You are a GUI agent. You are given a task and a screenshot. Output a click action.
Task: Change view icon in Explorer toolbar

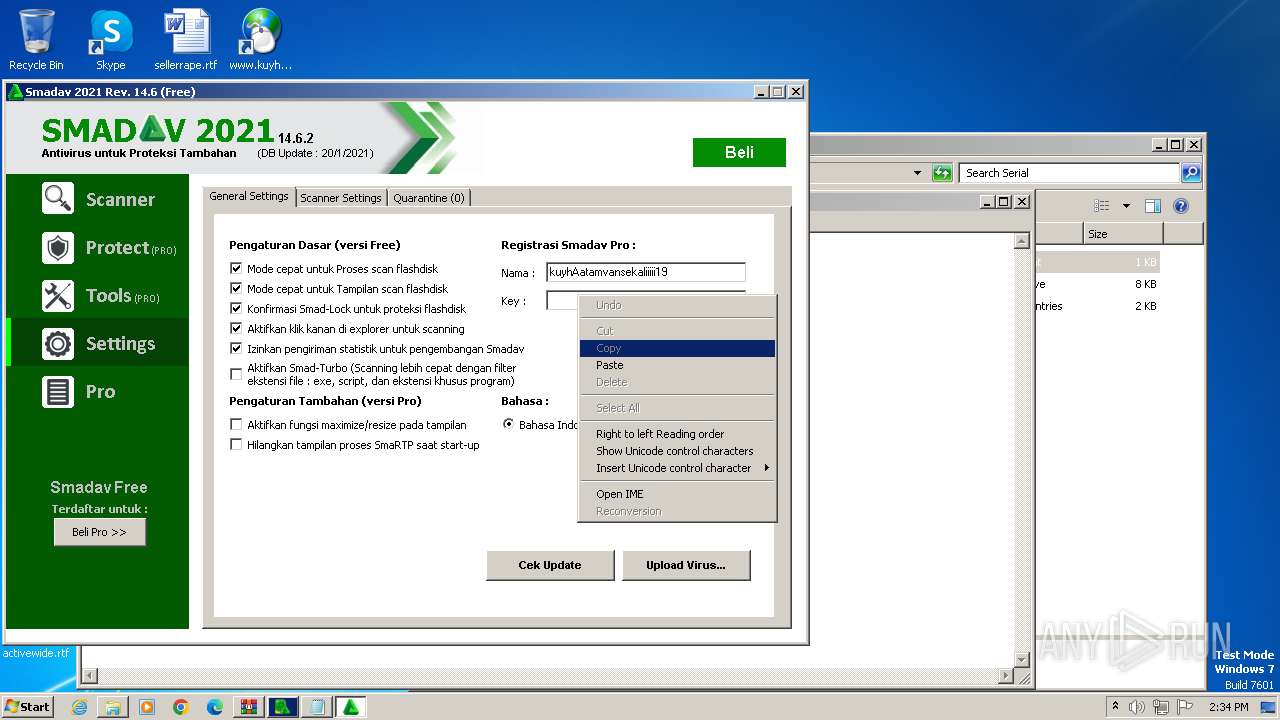tap(1102, 206)
